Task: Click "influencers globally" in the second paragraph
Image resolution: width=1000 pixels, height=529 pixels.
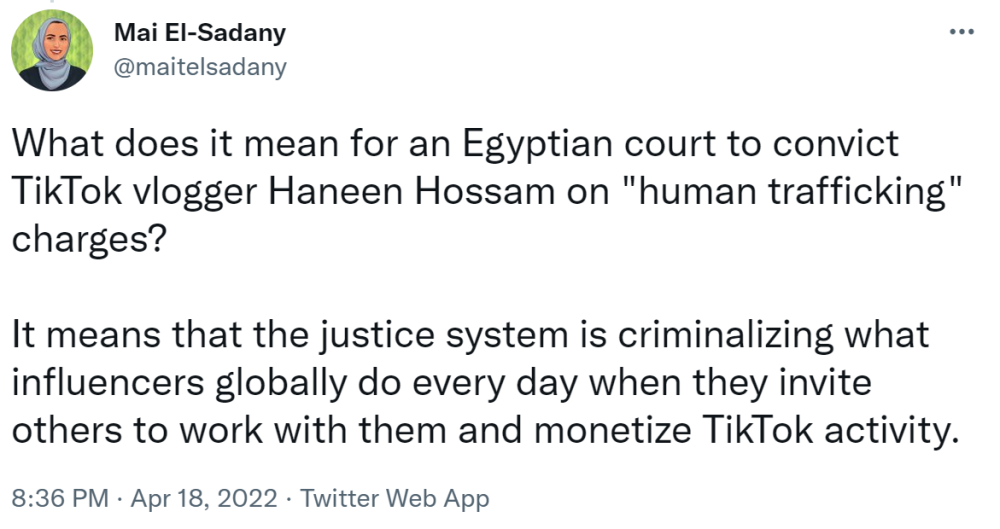Action: tap(179, 383)
